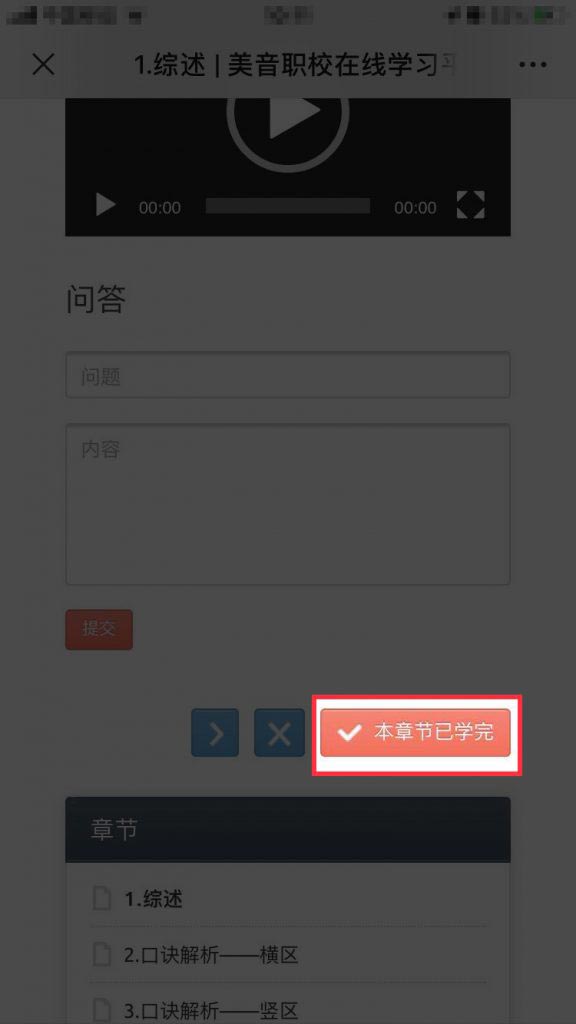Submit the question with 提交 button

pos(99,630)
